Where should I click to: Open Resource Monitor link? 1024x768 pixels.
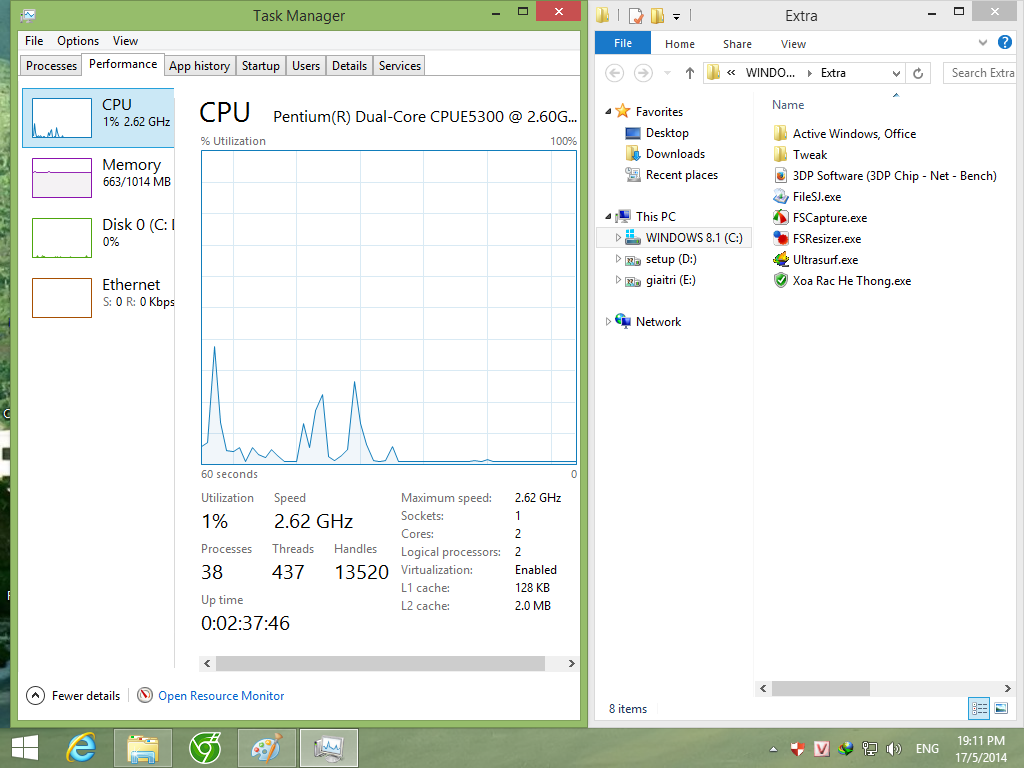(x=221, y=696)
